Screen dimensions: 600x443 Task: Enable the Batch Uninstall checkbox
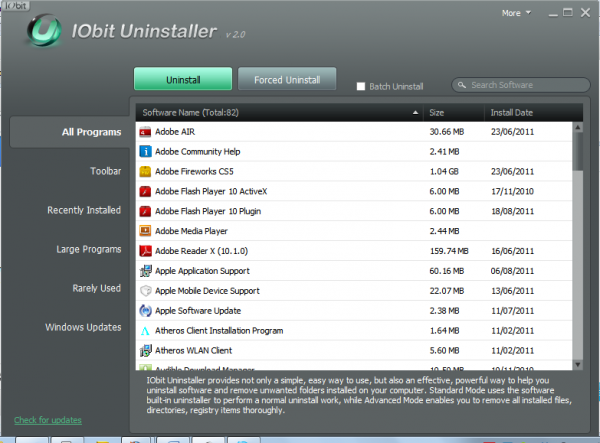tap(360, 86)
